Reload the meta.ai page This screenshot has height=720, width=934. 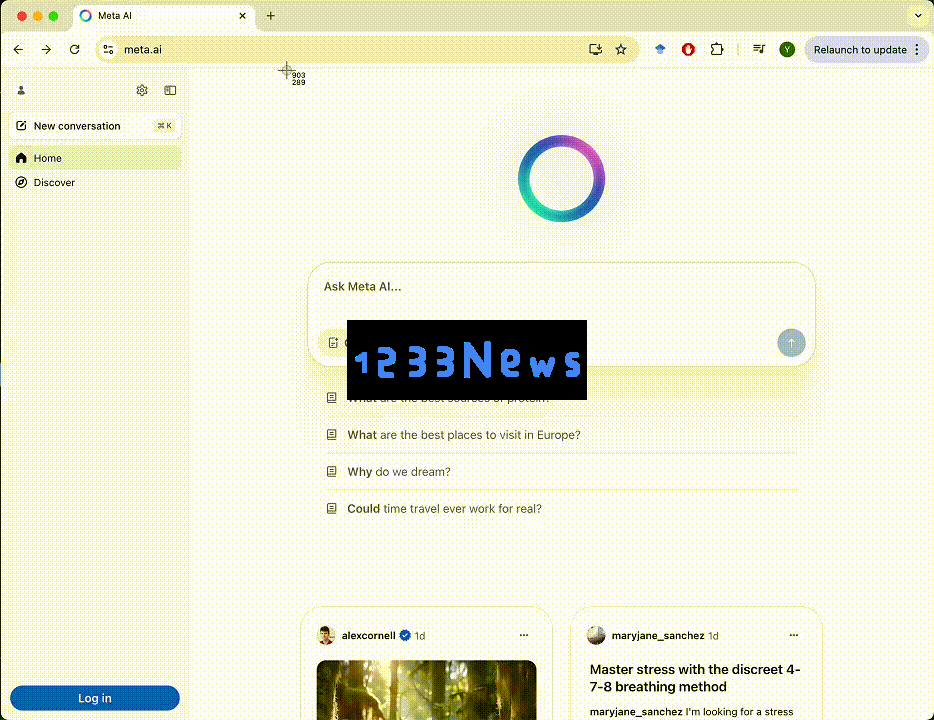[74, 49]
